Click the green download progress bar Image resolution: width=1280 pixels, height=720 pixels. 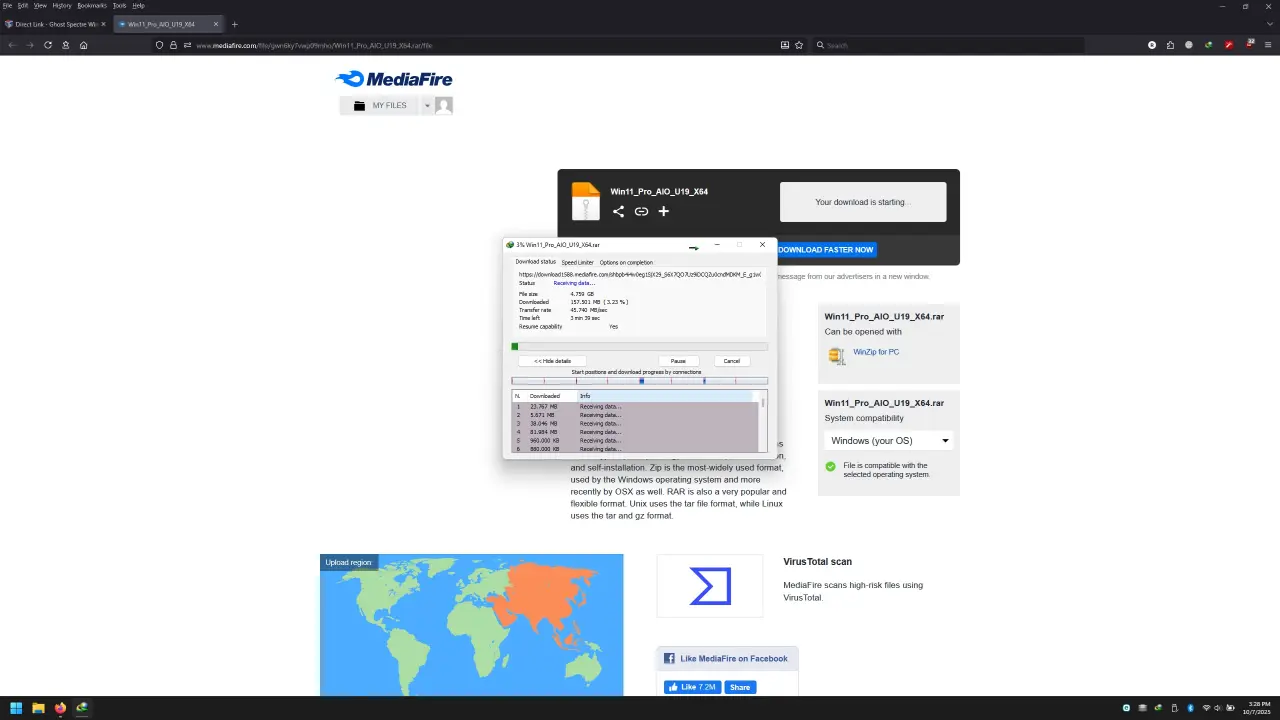pyautogui.click(x=639, y=346)
